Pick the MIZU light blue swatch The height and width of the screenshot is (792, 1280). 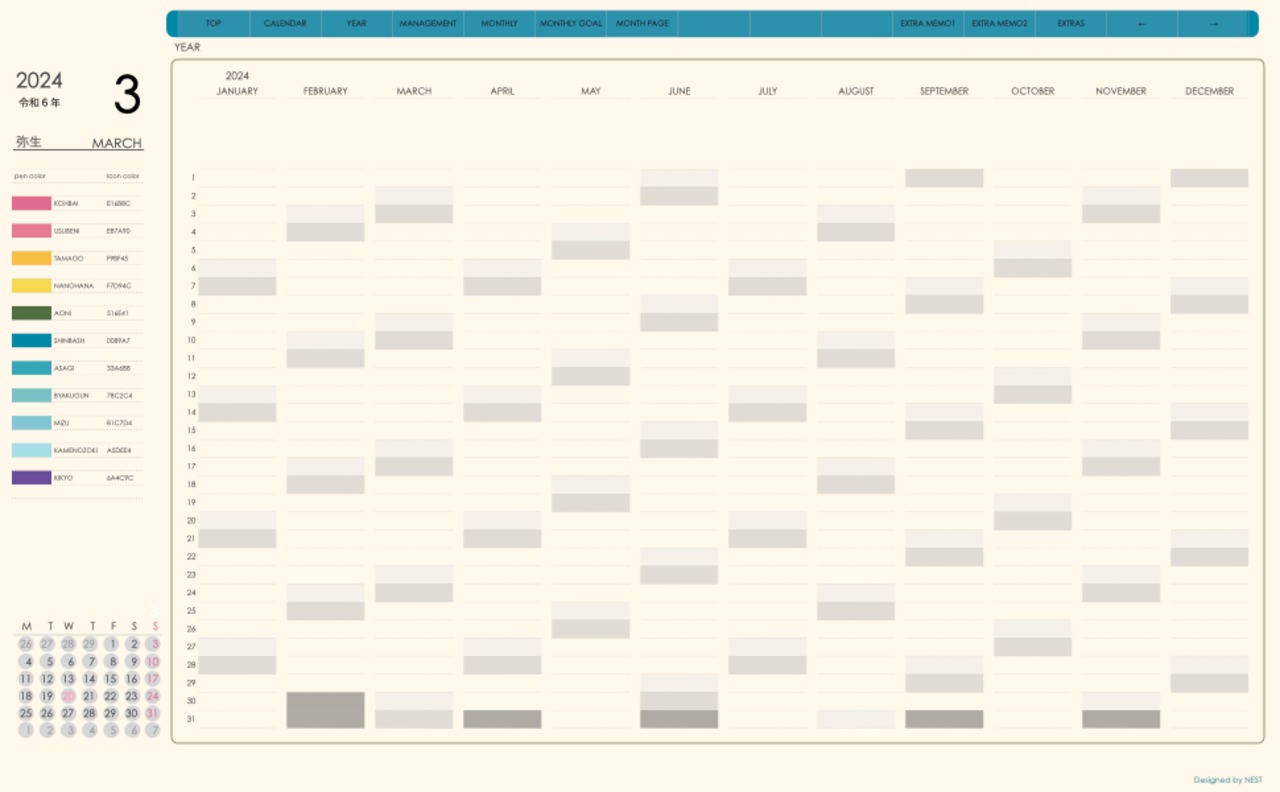pos(31,423)
